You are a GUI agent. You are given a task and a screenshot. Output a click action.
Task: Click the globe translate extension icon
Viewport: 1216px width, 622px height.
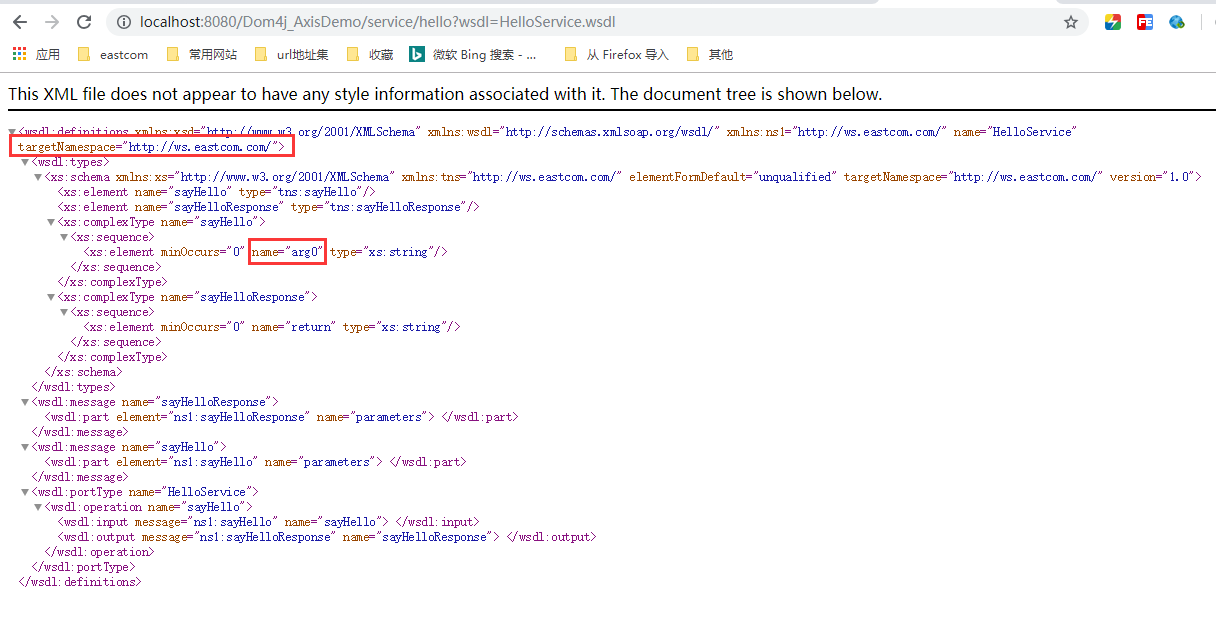click(x=1177, y=21)
